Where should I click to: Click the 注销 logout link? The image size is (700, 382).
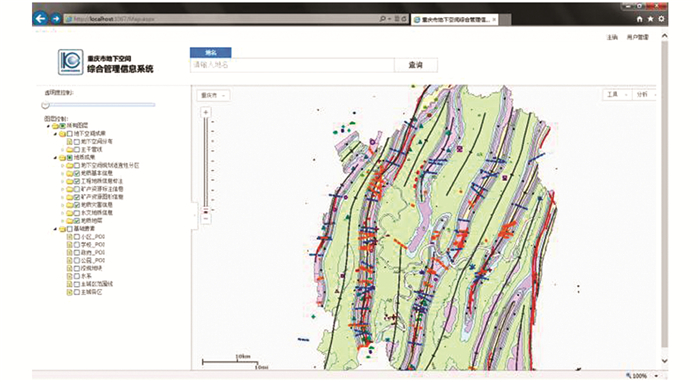[x=612, y=37]
